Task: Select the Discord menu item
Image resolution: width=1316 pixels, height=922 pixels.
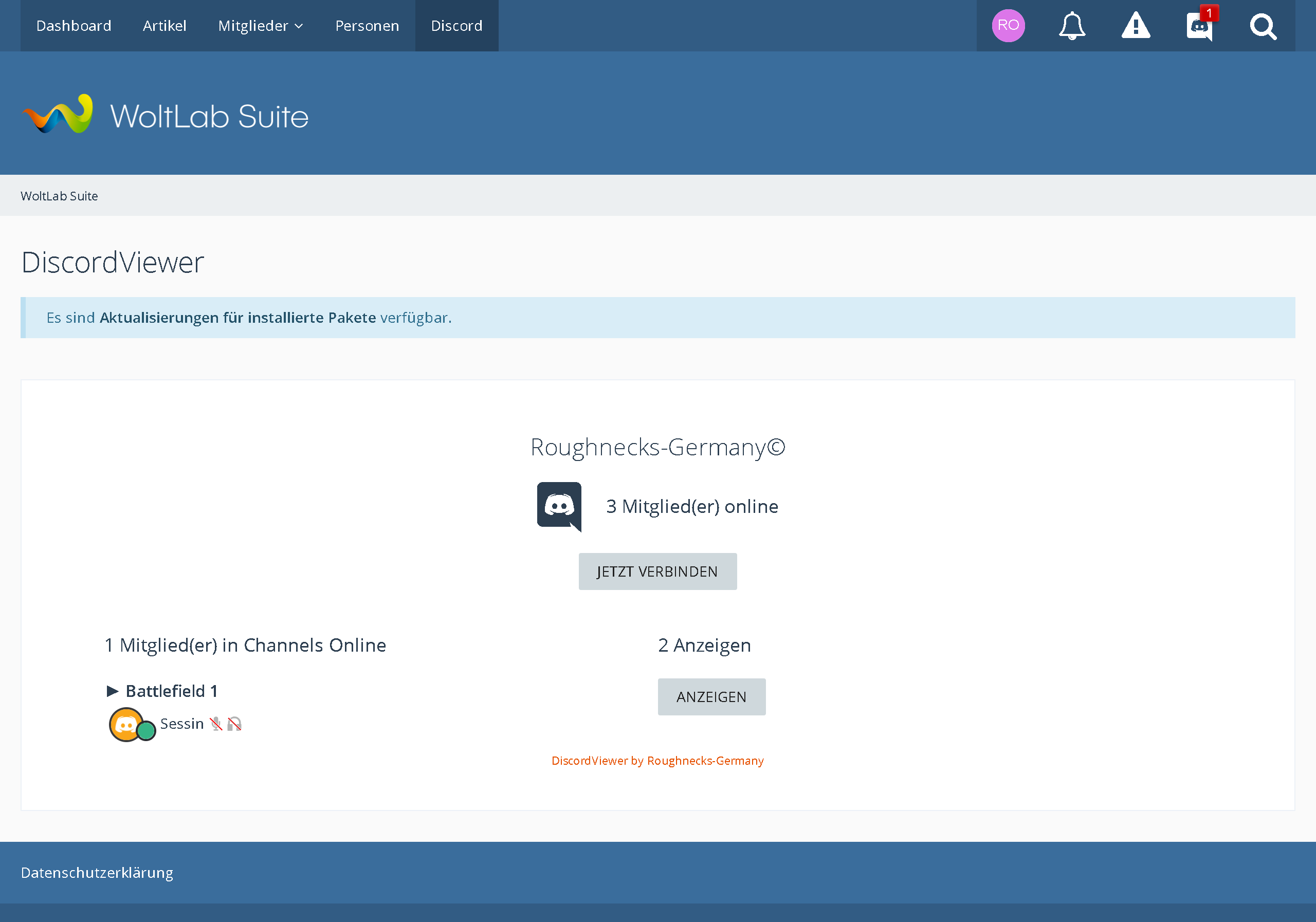Action: 456,26
